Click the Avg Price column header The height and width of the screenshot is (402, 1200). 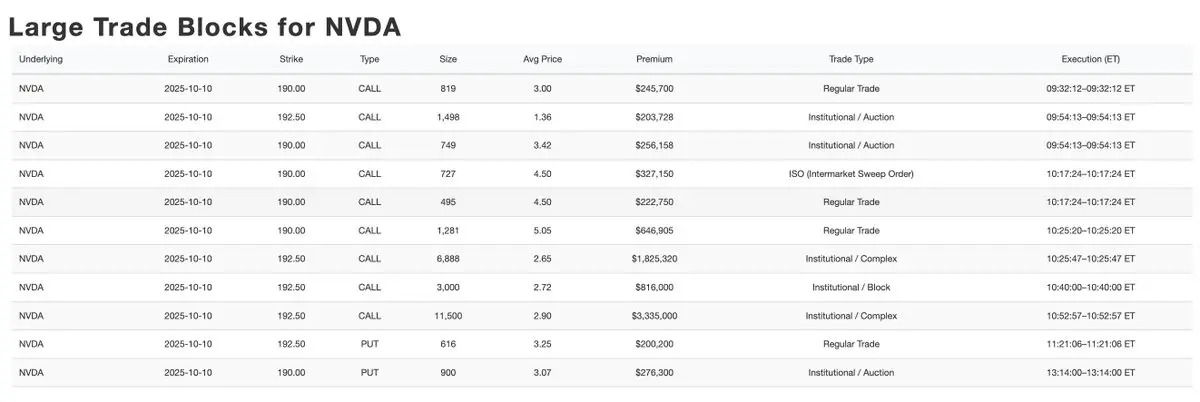coord(543,59)
